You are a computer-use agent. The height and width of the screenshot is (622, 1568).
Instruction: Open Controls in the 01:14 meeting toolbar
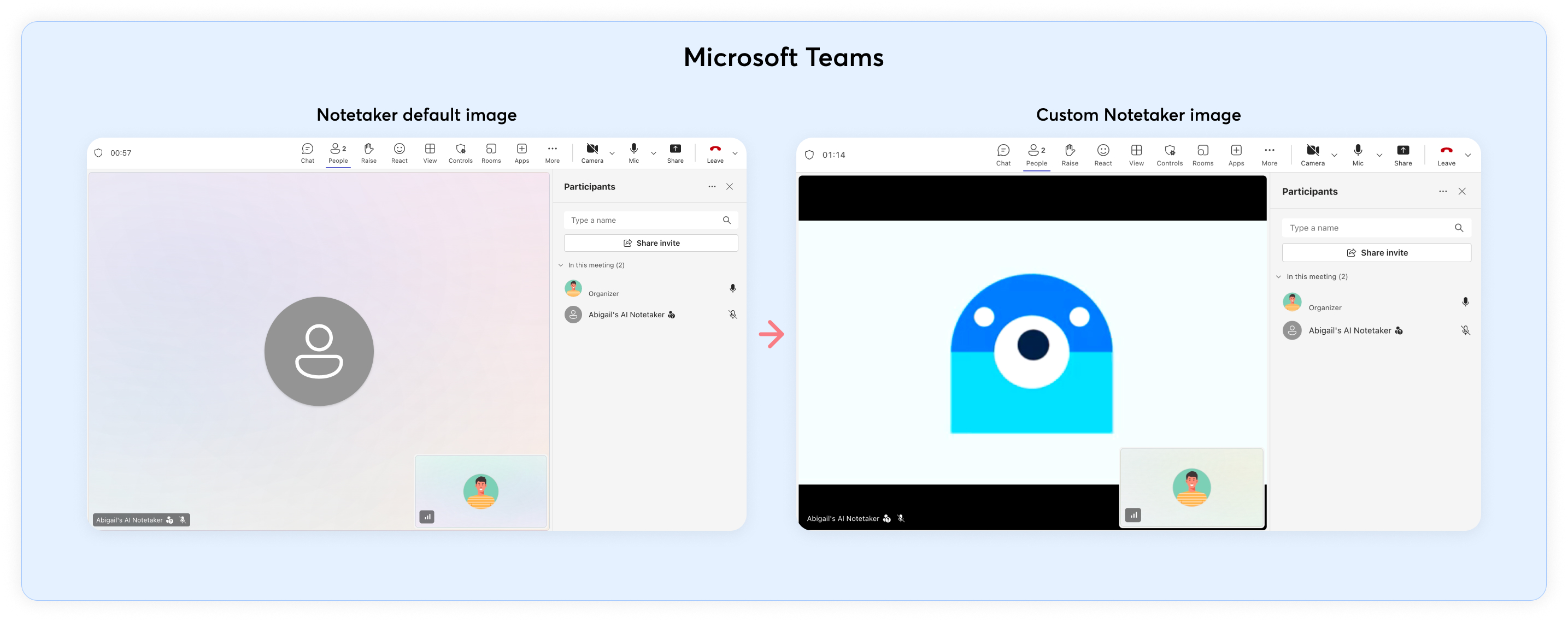(x=1169, y=154)
